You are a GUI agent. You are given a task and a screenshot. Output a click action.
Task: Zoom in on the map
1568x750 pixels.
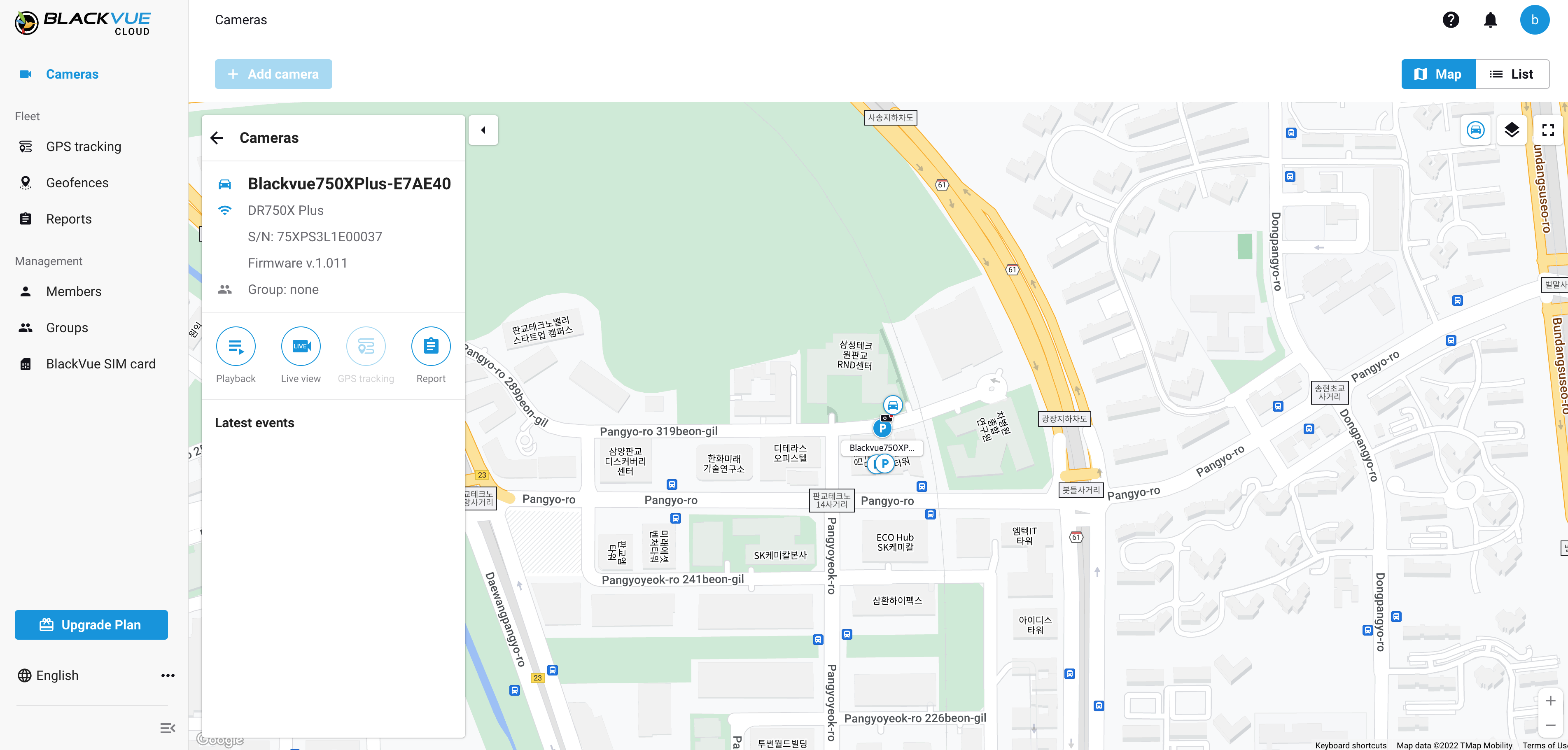[x=1550, y=701]
